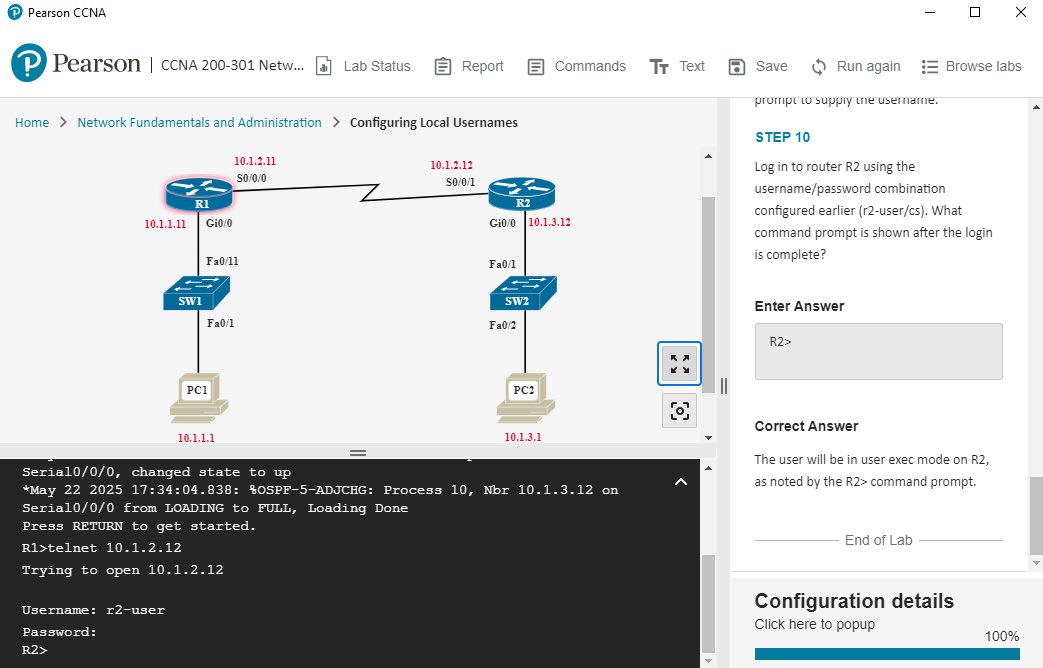The width and height of the screenshot is (1043, 668).
Task: Click the center/focus topology icon
Action: [679, 411]
